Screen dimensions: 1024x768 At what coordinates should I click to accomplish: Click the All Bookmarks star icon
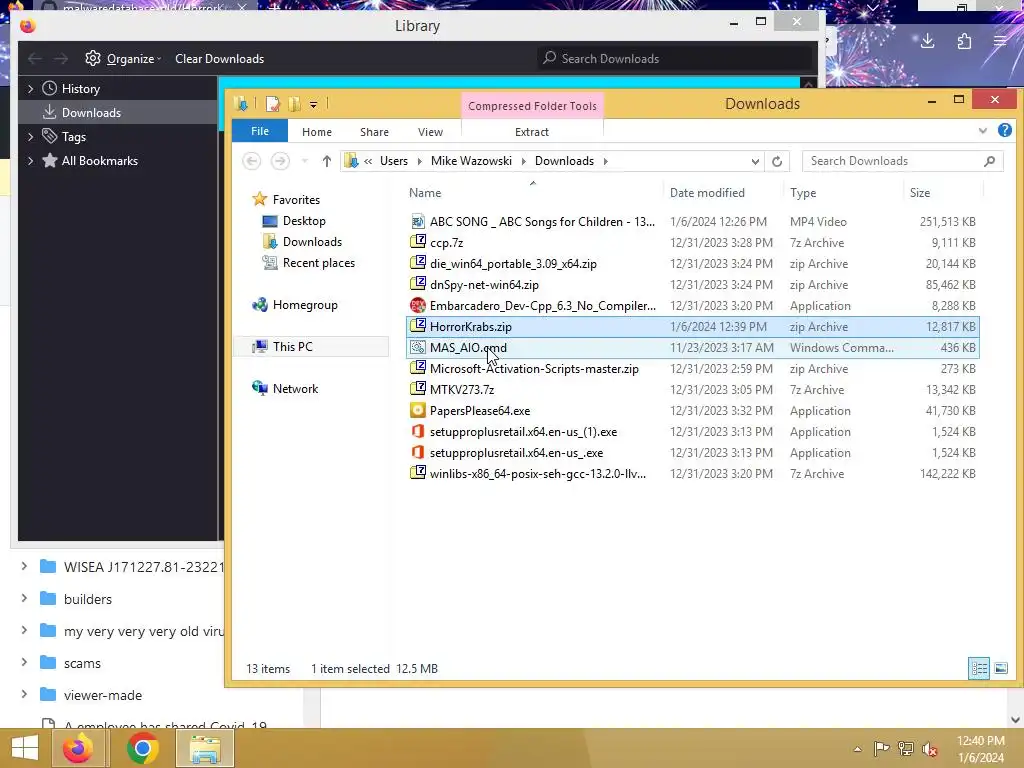click(50, 160)
